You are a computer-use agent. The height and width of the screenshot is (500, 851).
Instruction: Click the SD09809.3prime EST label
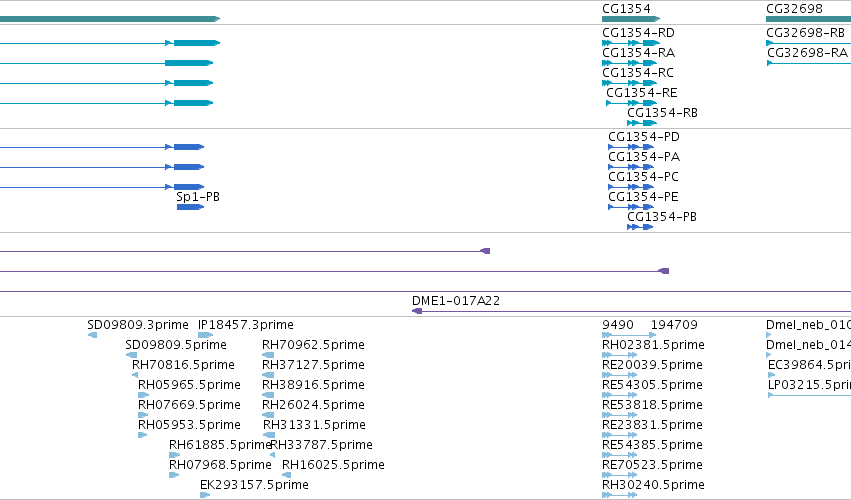click(138, 325)
